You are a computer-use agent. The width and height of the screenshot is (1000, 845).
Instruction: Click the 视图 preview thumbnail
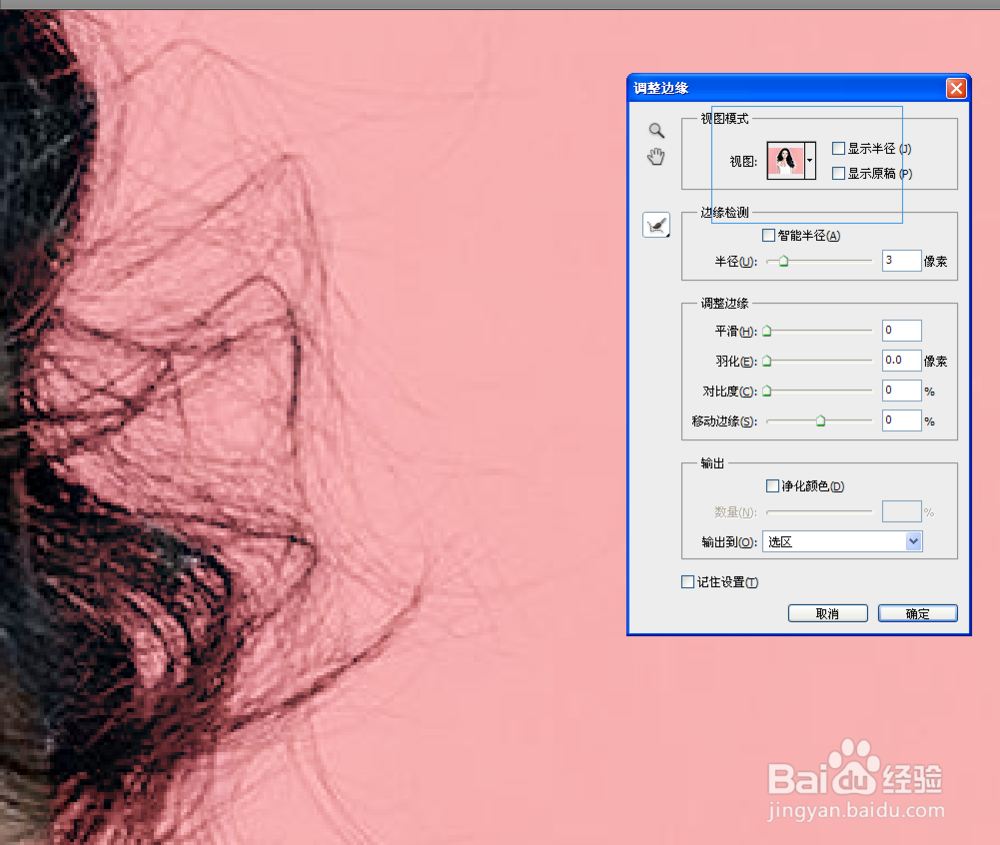pyautogui.click(x=786, y=161)
